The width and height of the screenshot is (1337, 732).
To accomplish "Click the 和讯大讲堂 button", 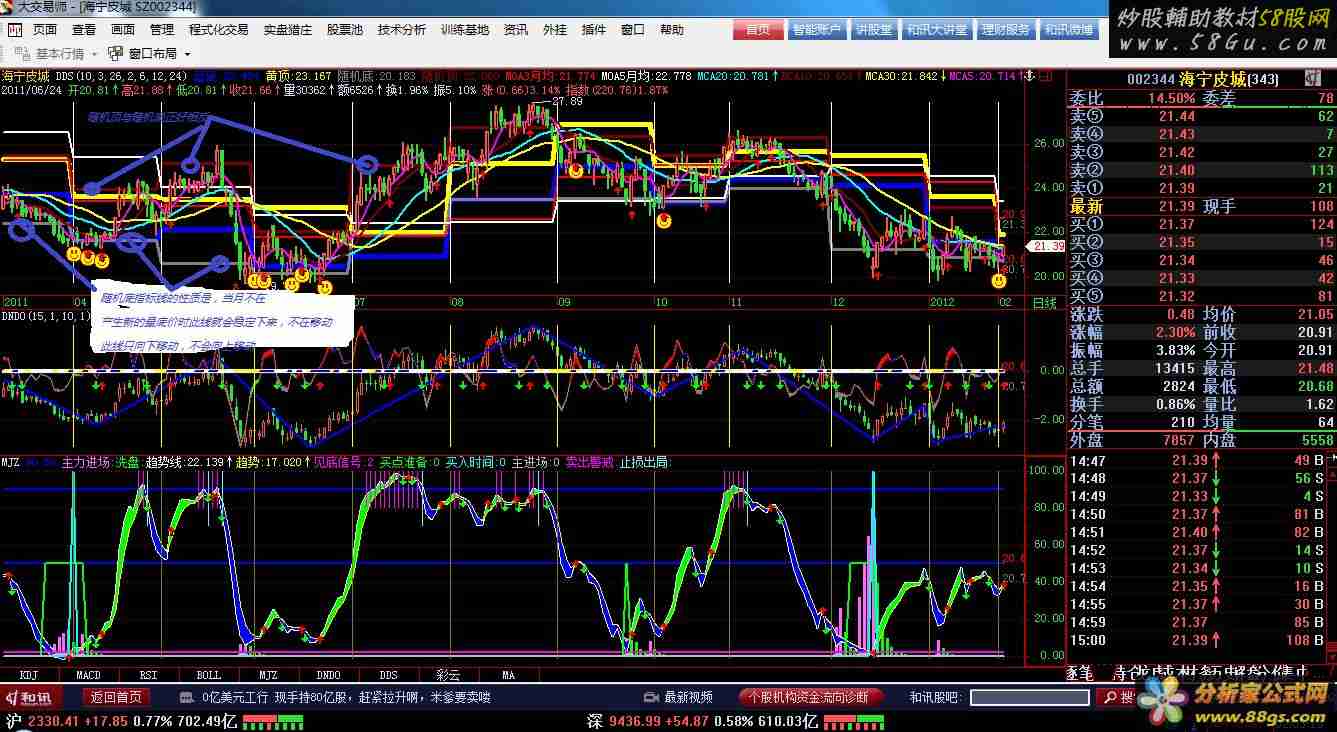I will tap(937, 30).
